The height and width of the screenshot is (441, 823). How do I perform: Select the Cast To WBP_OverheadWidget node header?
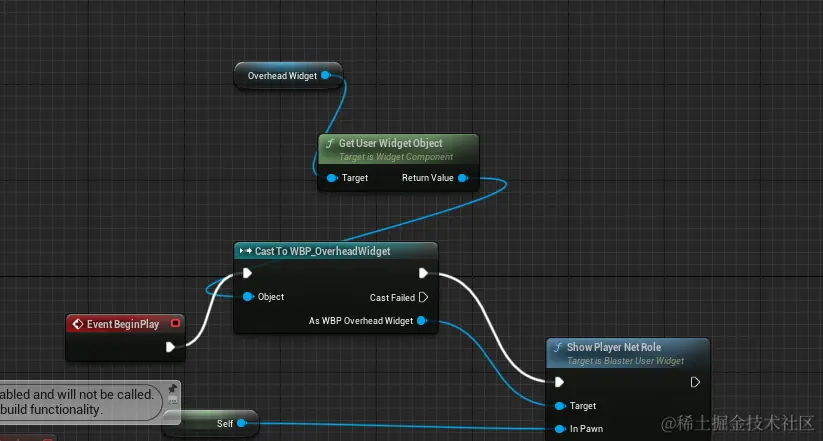335,251
